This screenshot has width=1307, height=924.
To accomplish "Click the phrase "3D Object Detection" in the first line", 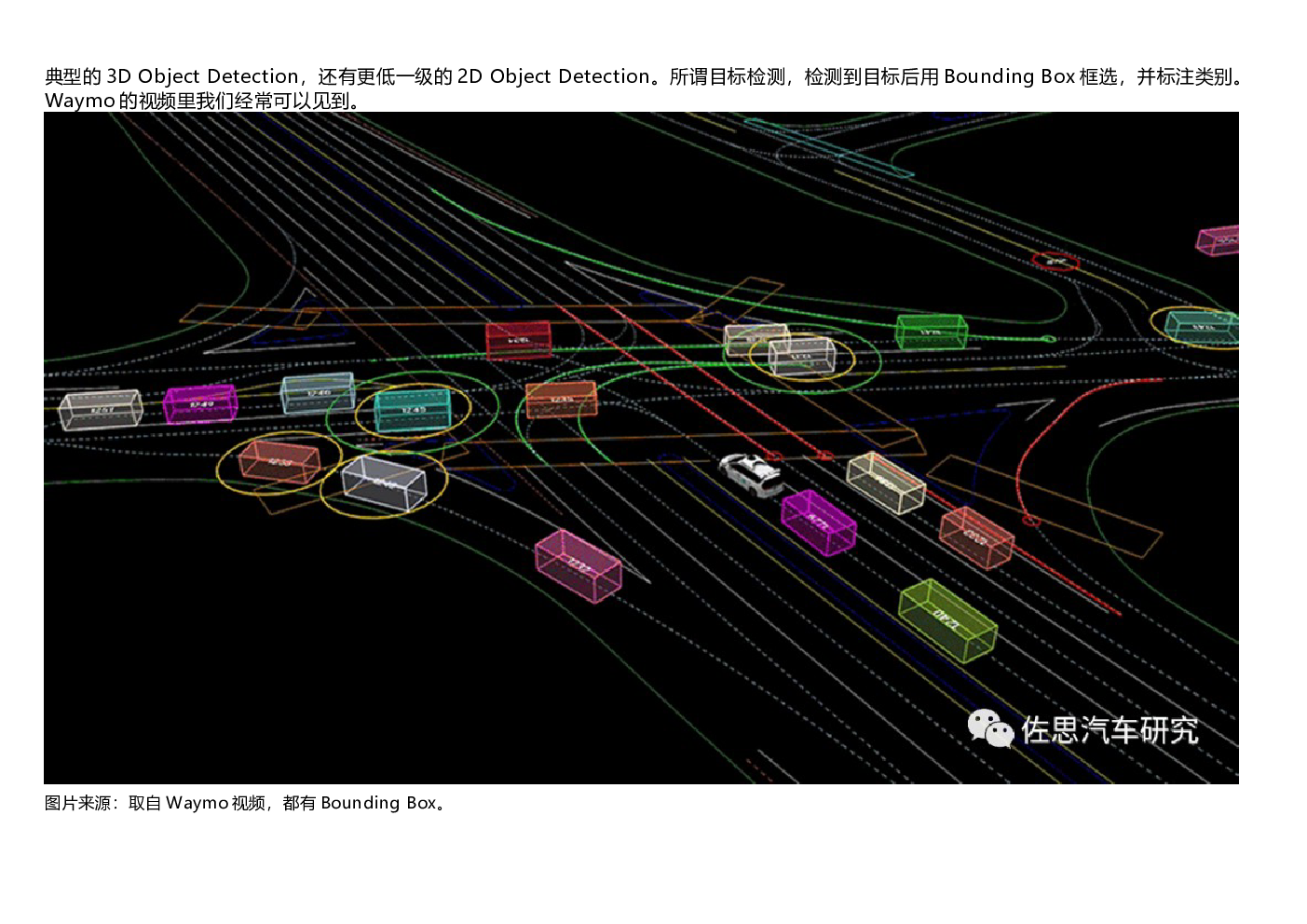I will click(x=202, y=76).
